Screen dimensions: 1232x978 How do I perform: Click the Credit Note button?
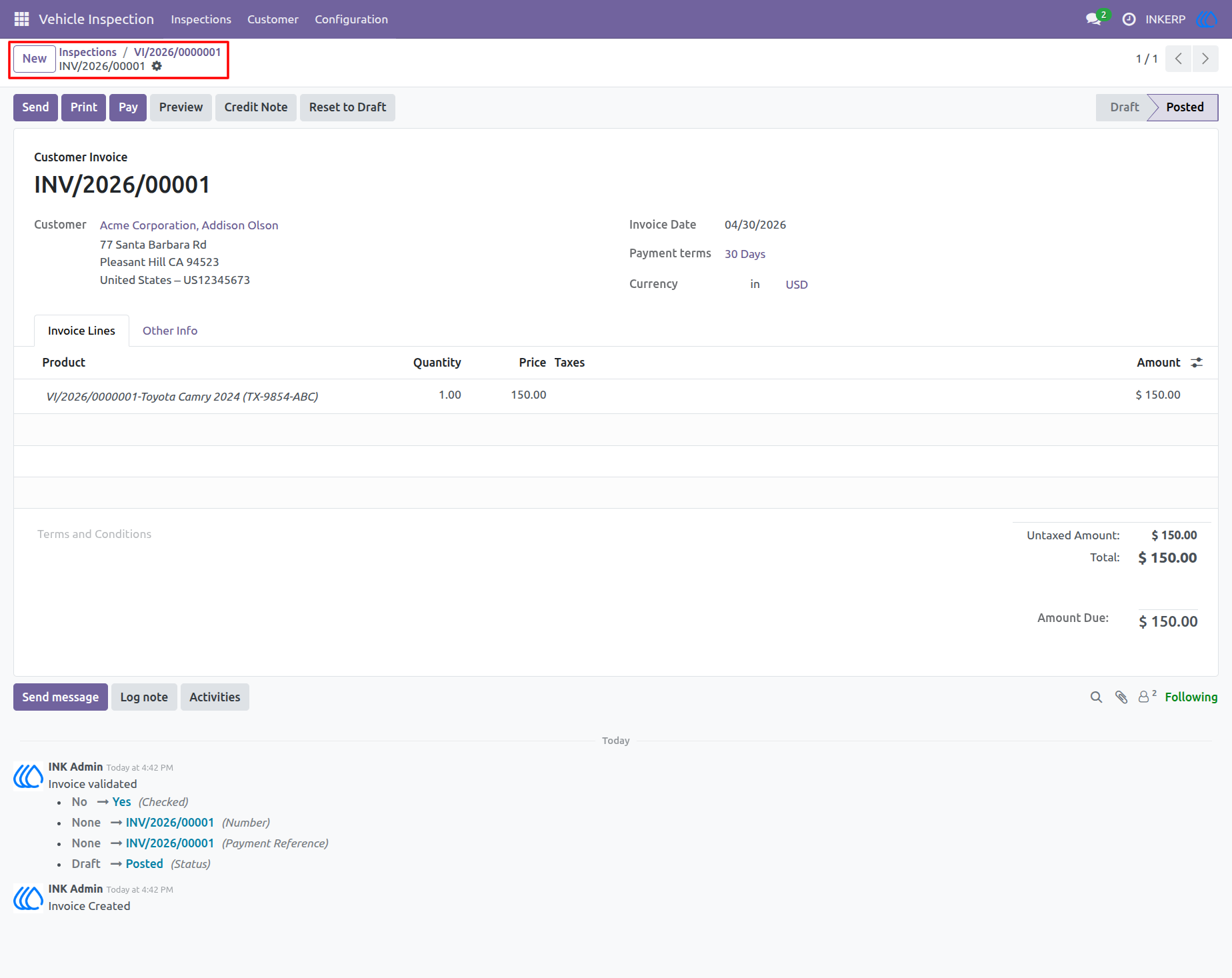[x=256, y=107]
